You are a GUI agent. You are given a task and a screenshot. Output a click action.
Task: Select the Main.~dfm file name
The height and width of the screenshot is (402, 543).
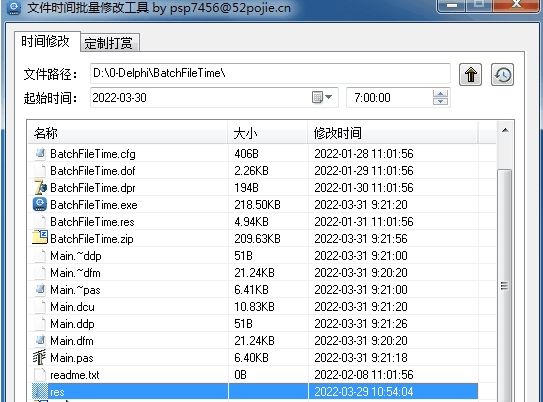[75, 273]
